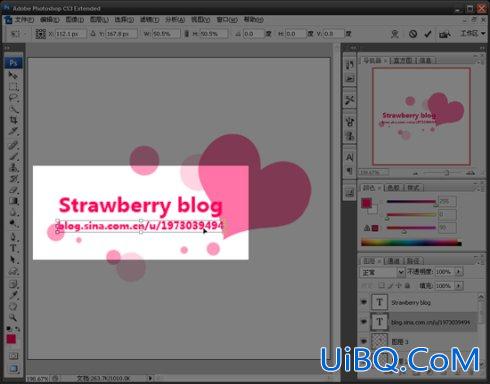This screenshot has height=384, width=490.
Task: Select the Eraser tool
Action: click(13, 190)
